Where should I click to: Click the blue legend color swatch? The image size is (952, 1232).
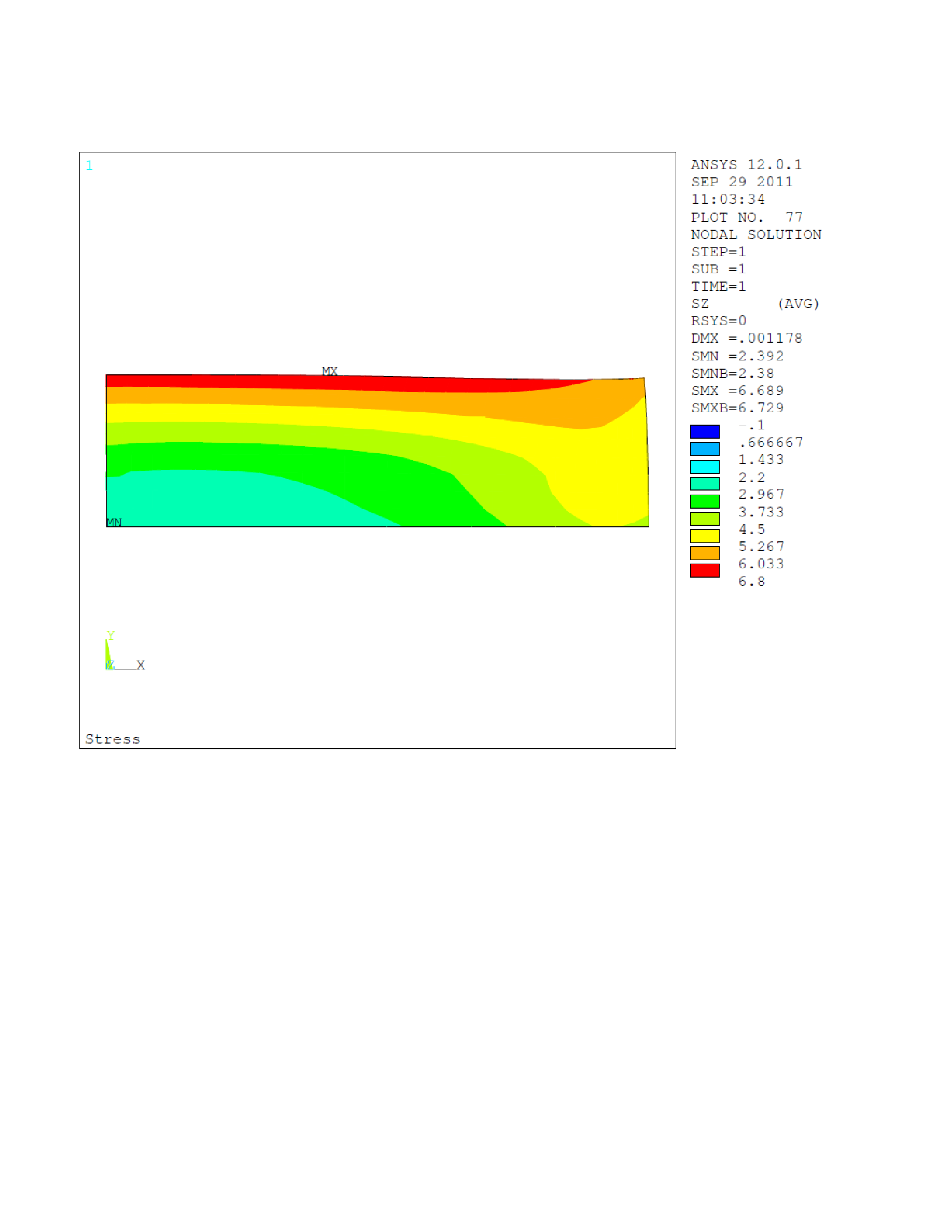[x=705, y=431]
